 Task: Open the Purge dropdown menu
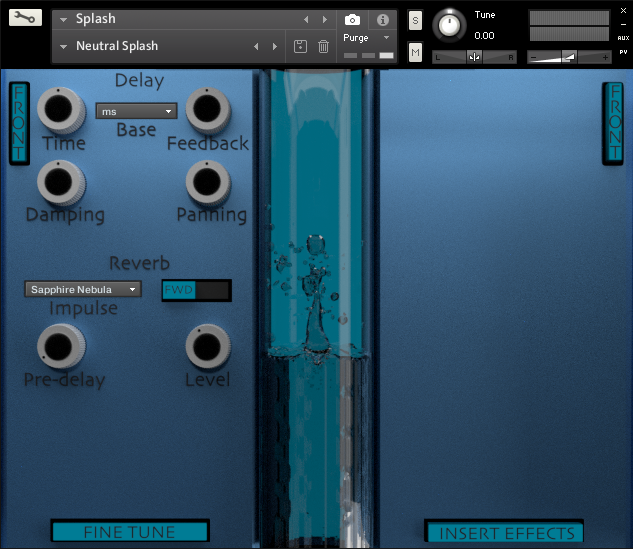coord(367,38)
